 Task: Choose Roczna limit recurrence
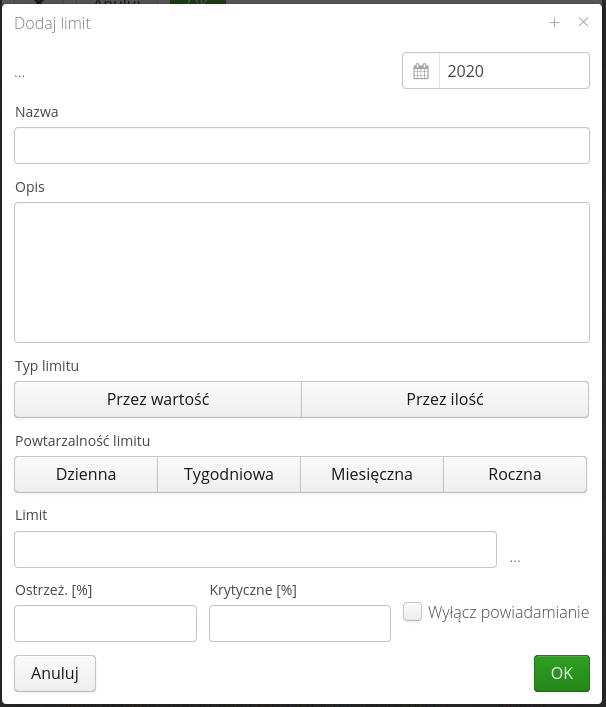tap(515, 474)
